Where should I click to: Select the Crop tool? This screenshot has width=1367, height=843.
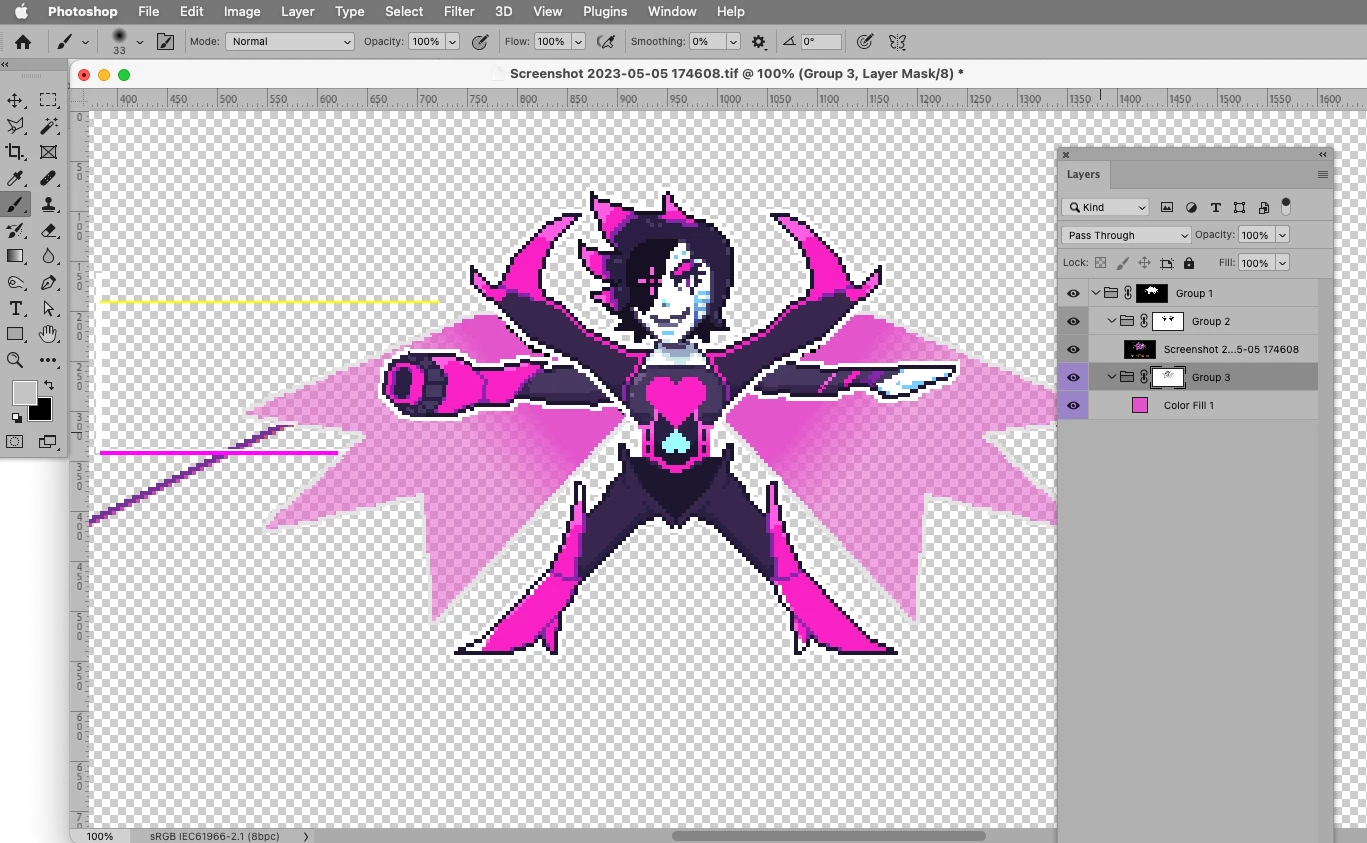pyautogui.click(x=16, y=152)
